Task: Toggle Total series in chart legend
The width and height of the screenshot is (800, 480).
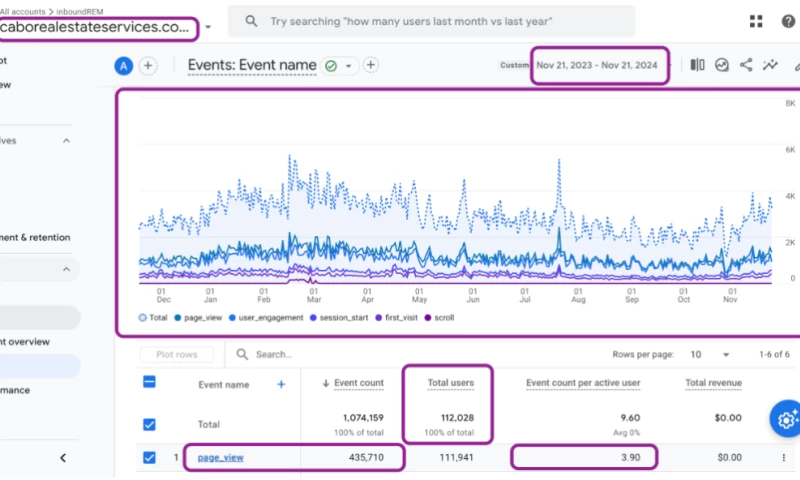Action: coord(153,318)
